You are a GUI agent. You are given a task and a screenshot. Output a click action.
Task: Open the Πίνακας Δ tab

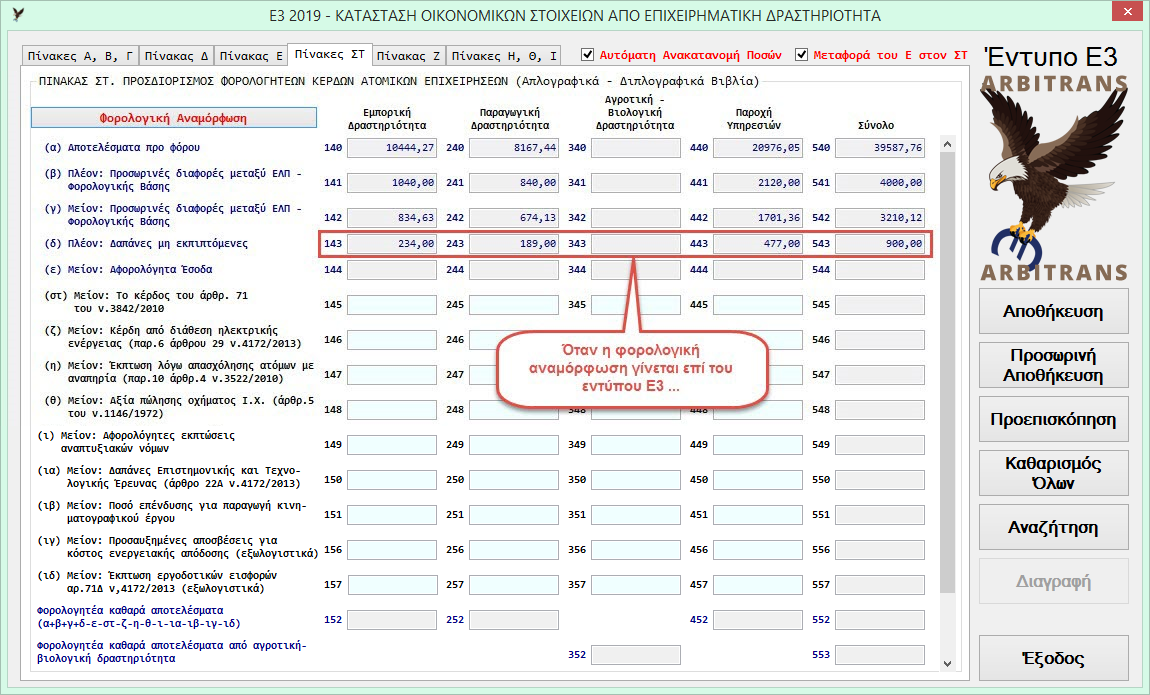pos(176,56)
